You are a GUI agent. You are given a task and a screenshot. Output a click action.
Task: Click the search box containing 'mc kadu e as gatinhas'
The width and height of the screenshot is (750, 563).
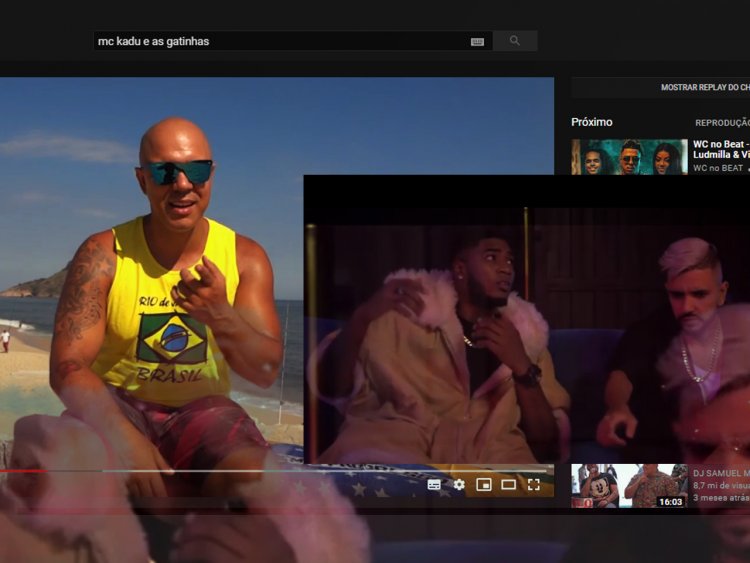(x=280, y=41)
